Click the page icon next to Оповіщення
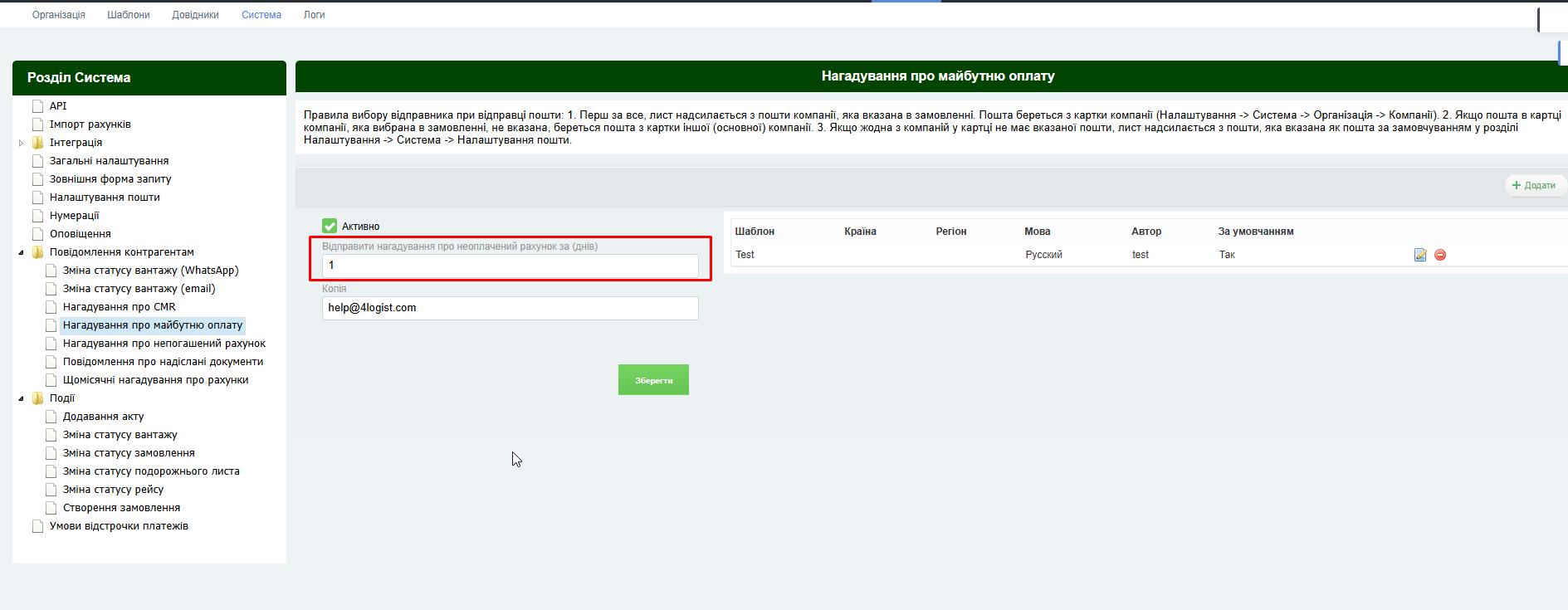 (x=37, y=234)
